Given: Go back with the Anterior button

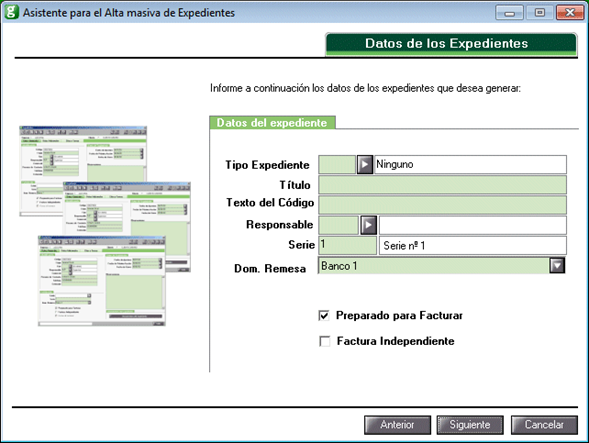Looking at the screenshot, I should point(397,425).
